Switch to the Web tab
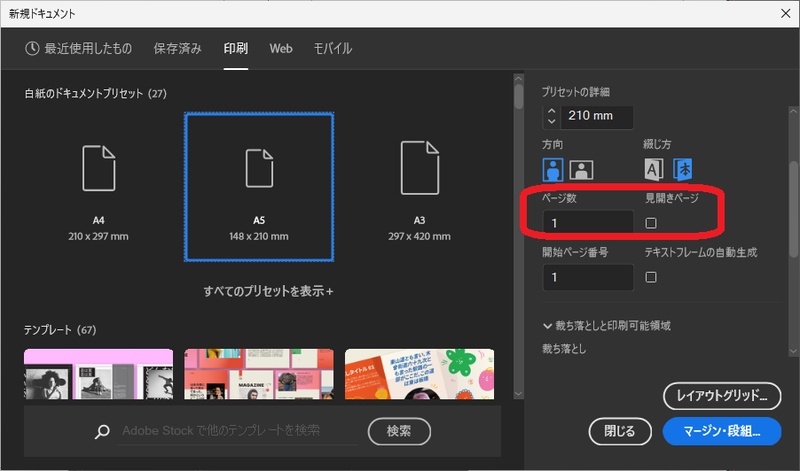800x471 pixels. (281, 48)
